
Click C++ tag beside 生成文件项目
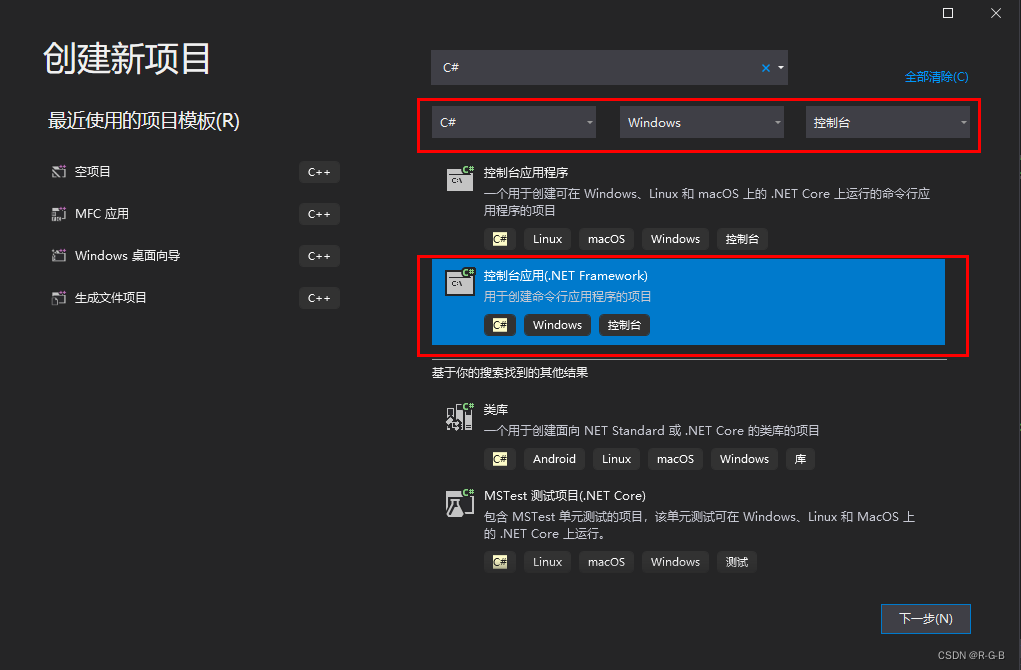tap(319, 298)
